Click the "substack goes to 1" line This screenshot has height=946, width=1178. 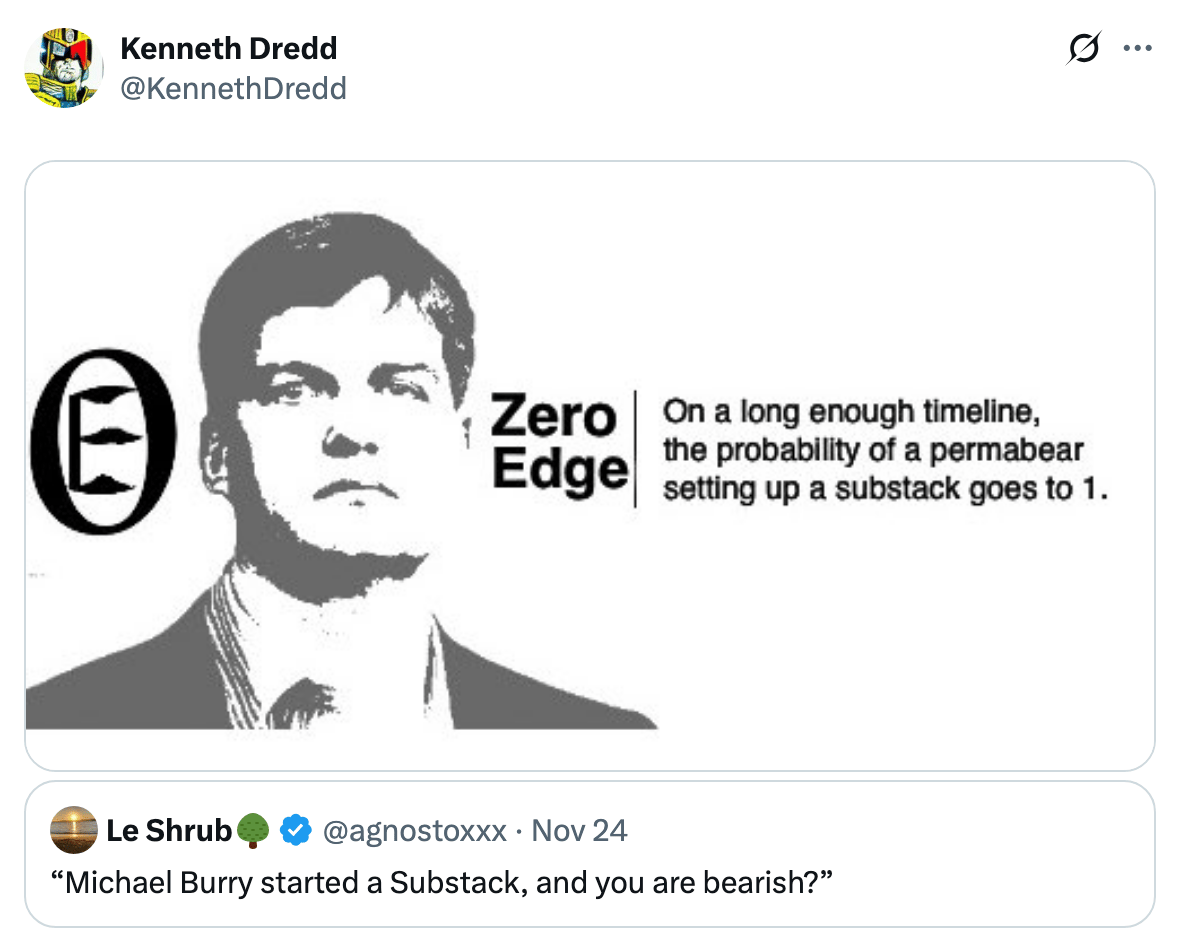(885, 490)
